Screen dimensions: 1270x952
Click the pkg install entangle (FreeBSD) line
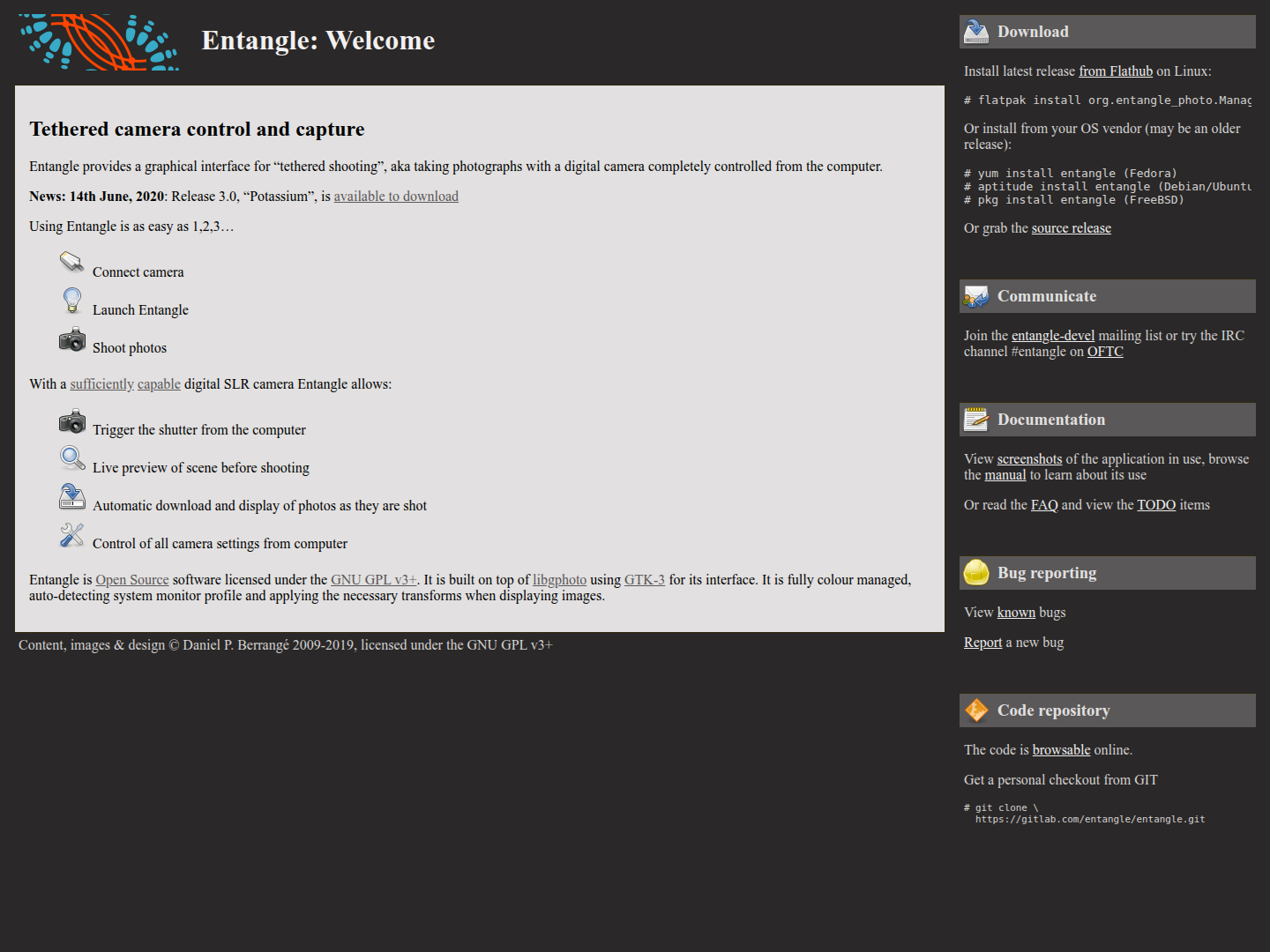click(x=1074, y=200)
